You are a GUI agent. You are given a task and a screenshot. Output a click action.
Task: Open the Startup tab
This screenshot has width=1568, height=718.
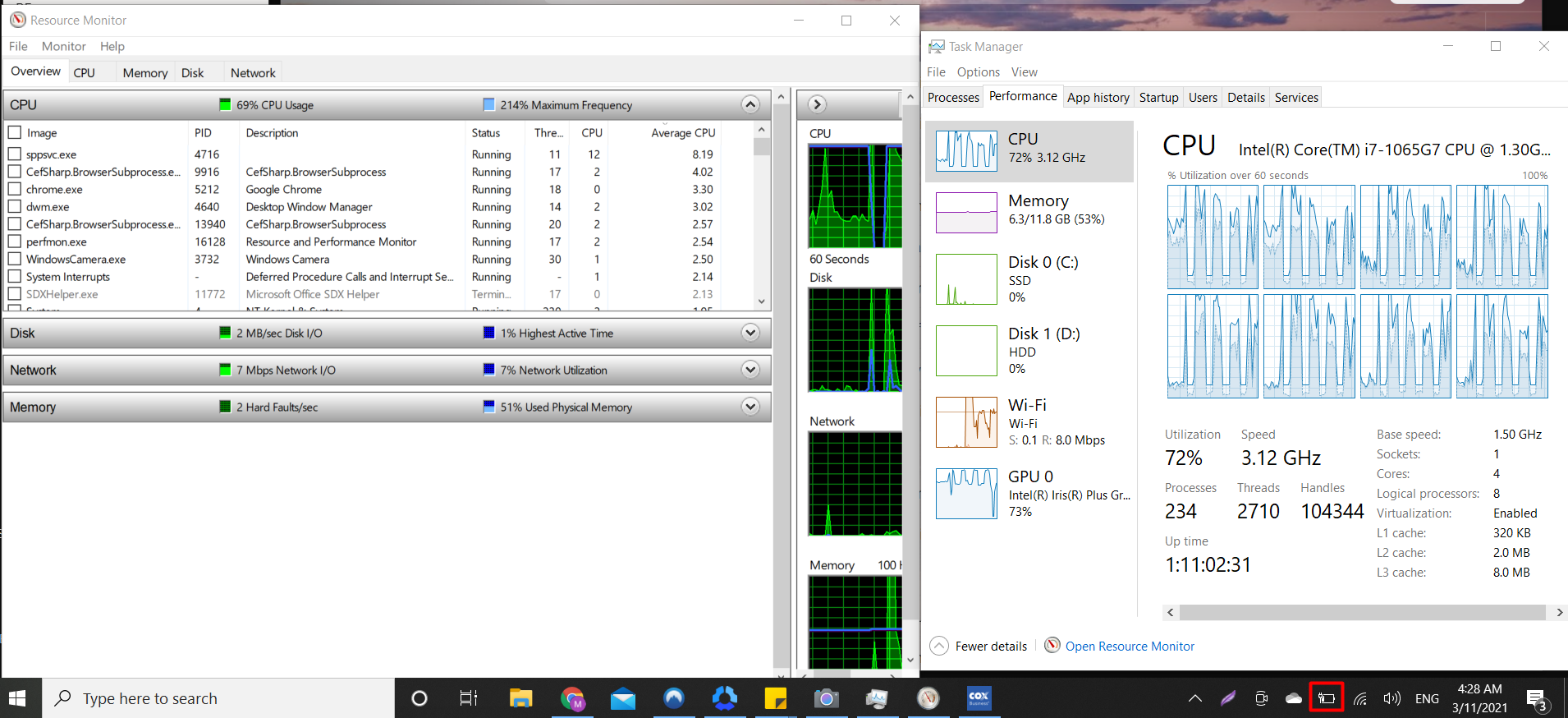1158,98
